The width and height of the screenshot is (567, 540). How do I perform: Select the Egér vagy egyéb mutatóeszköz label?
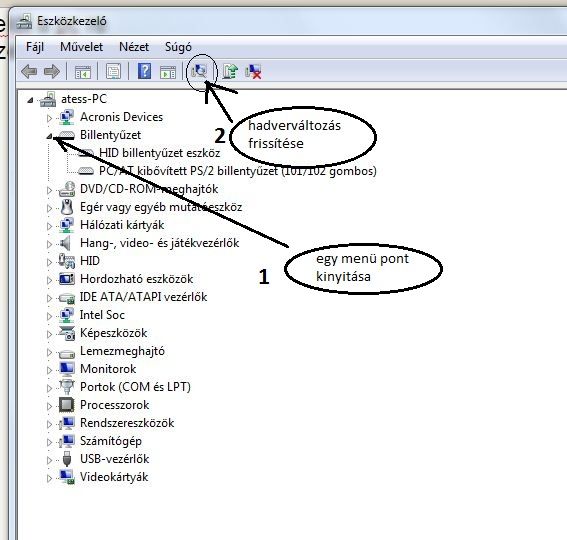tap(161, 207)
